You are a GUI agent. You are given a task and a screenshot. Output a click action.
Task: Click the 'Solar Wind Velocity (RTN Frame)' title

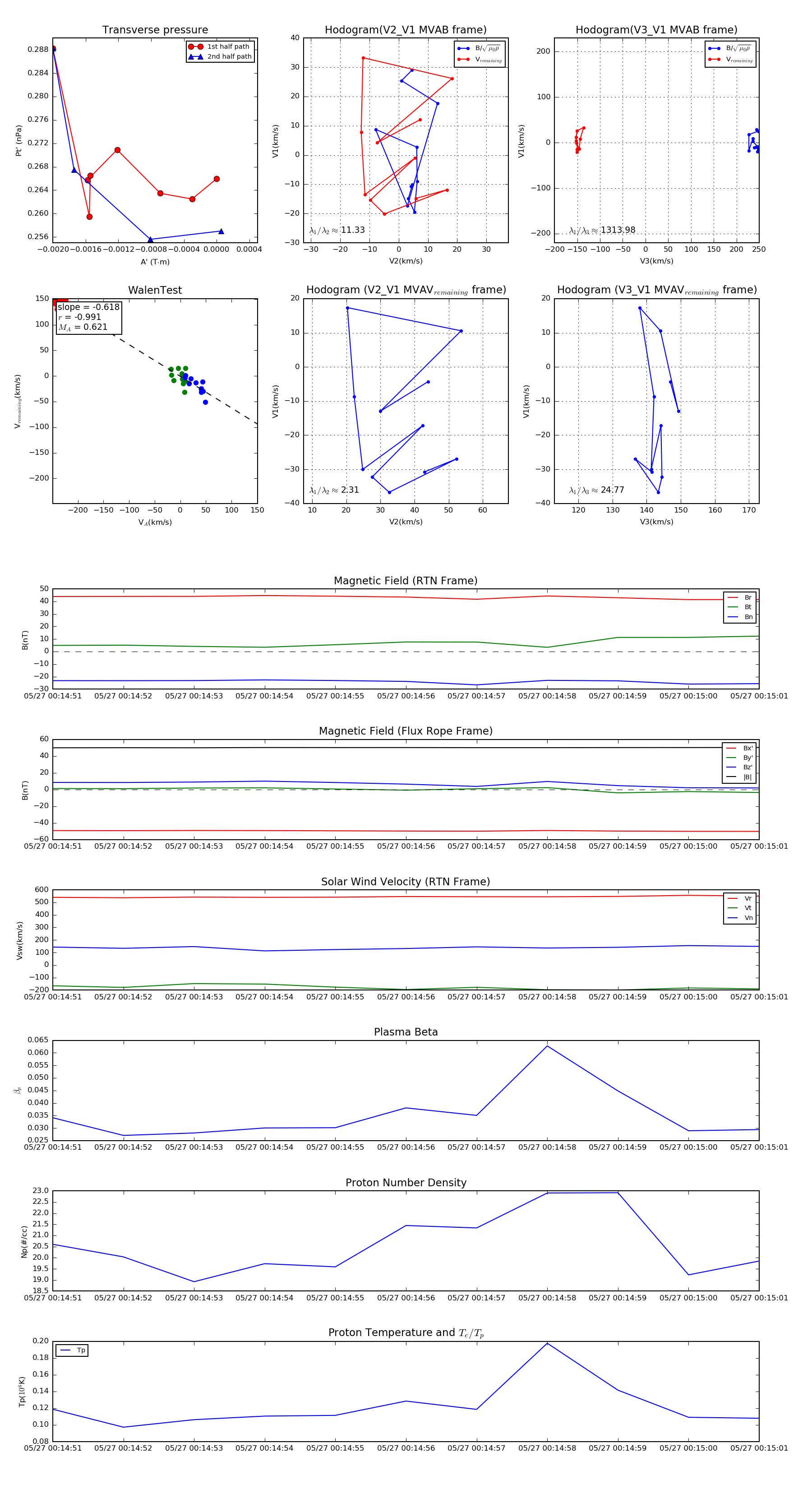406,882
